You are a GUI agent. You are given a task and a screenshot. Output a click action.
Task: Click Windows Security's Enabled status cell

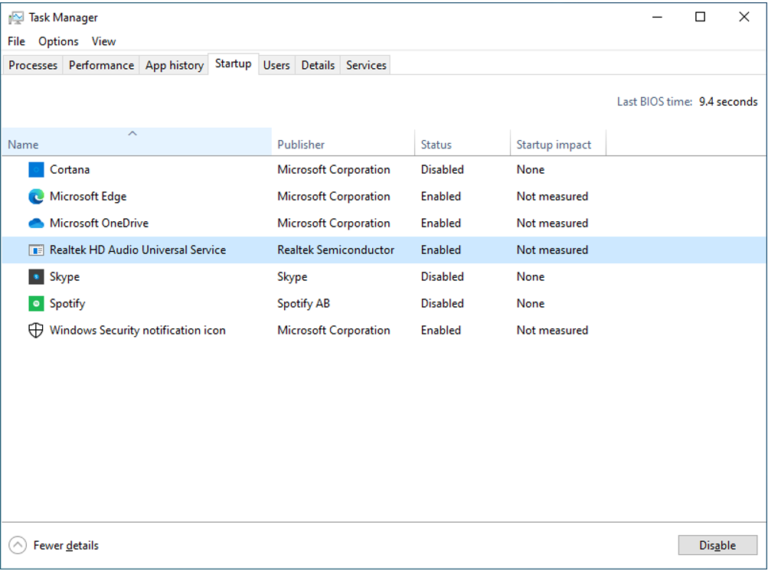pyautogui.click(x=441, y=331)
